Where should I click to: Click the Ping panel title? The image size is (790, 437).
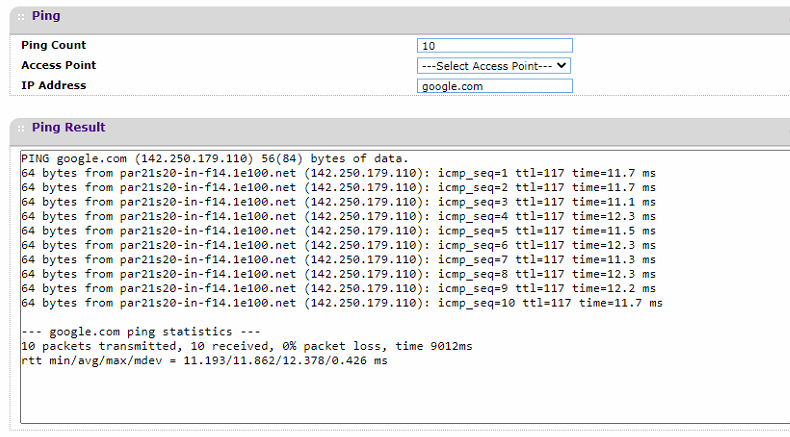click(x=46, y=16)
